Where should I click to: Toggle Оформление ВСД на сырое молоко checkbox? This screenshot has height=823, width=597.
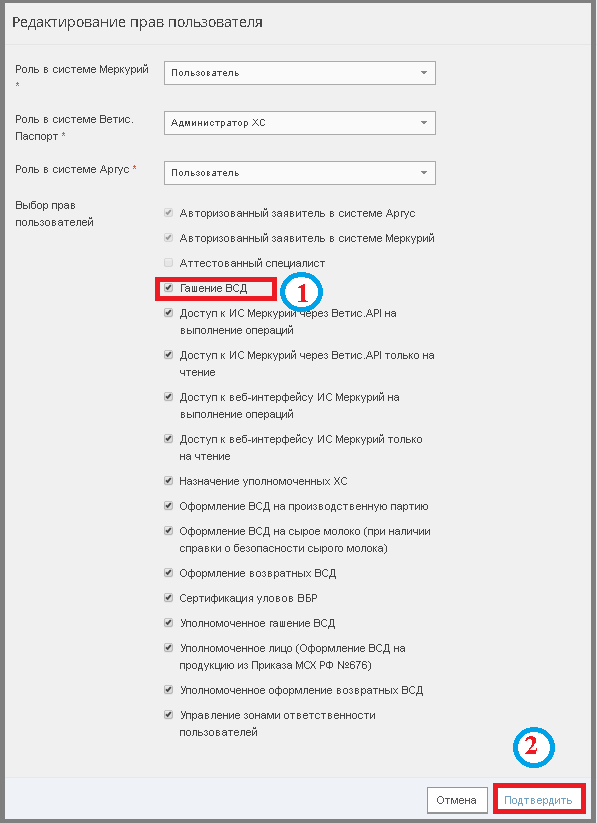(x=169, y=531)
